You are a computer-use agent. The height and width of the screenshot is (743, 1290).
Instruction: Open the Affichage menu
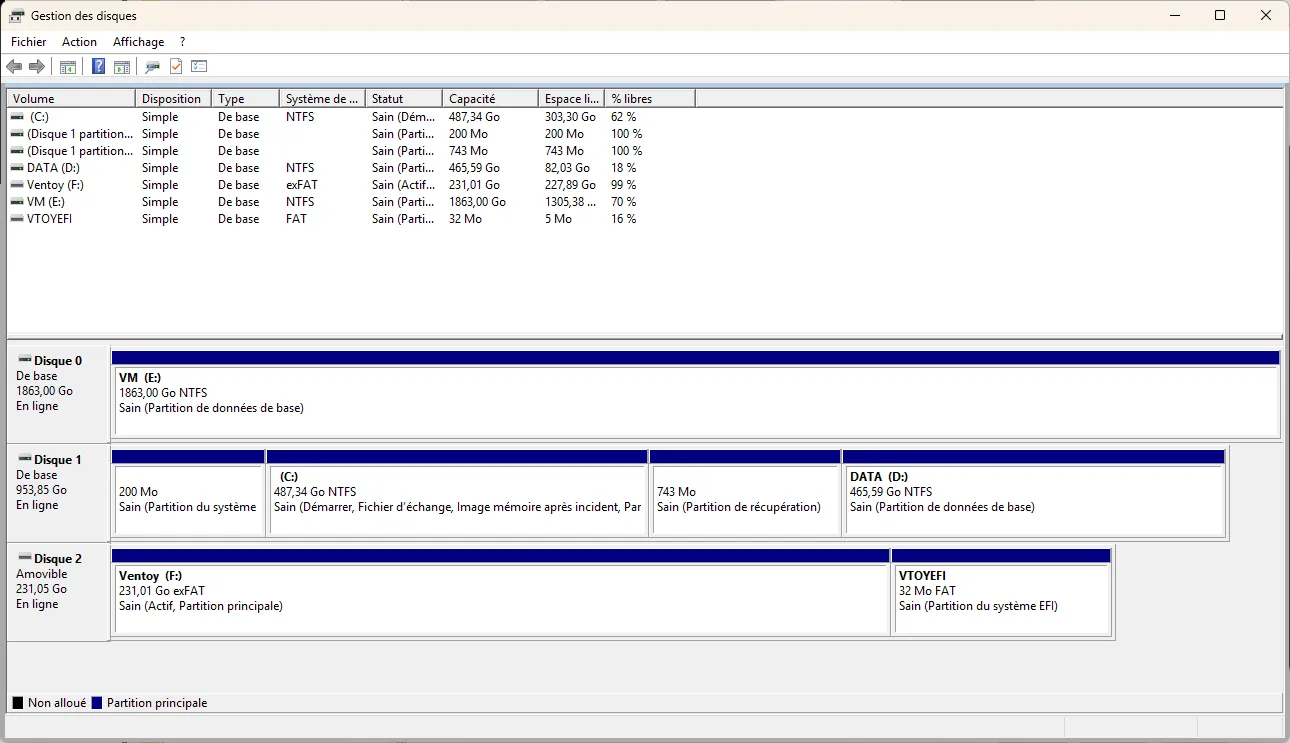pos(138,42)
